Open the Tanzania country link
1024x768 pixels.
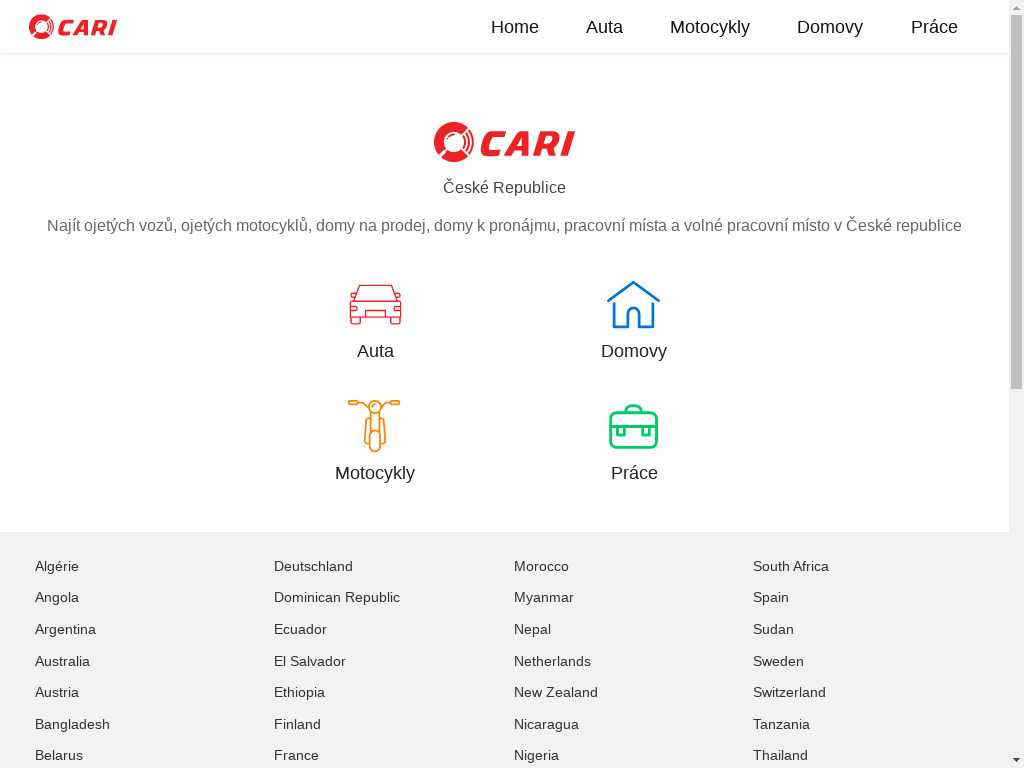click(781, 724)
